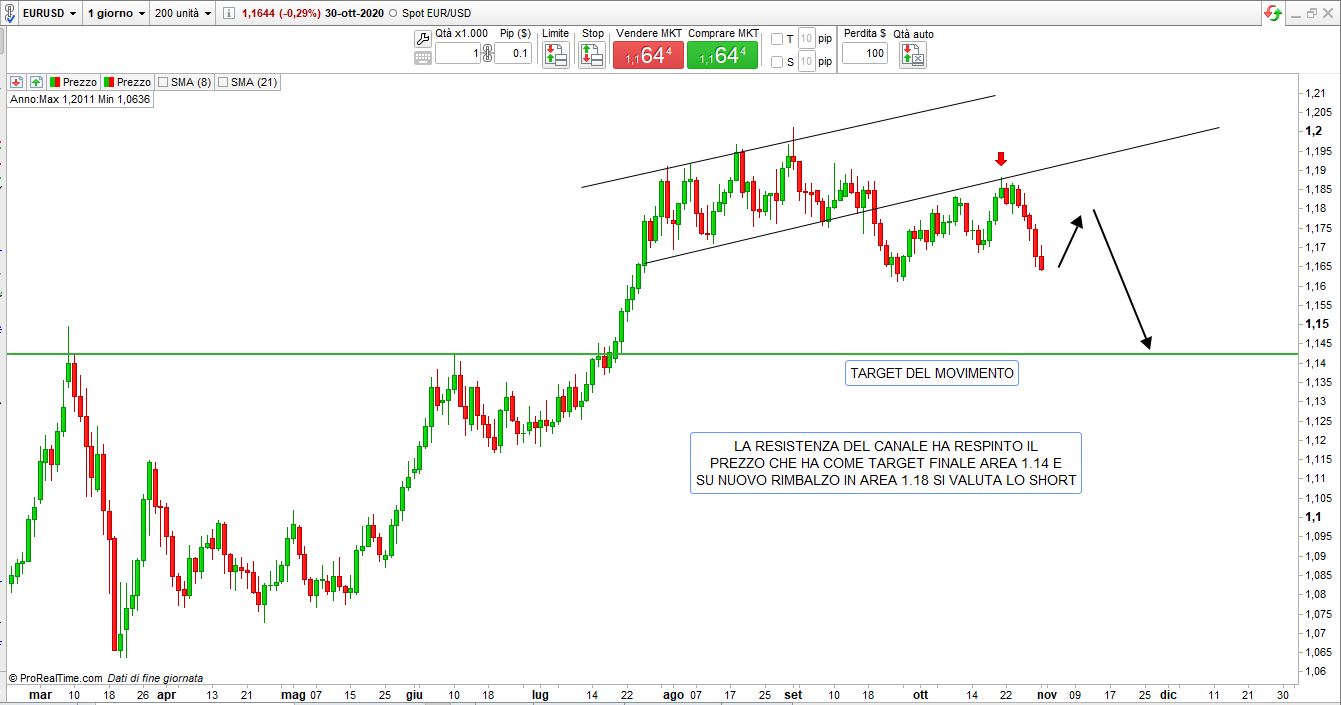
Task: Click the Qtà auto calculator icon
Action: 912,54
